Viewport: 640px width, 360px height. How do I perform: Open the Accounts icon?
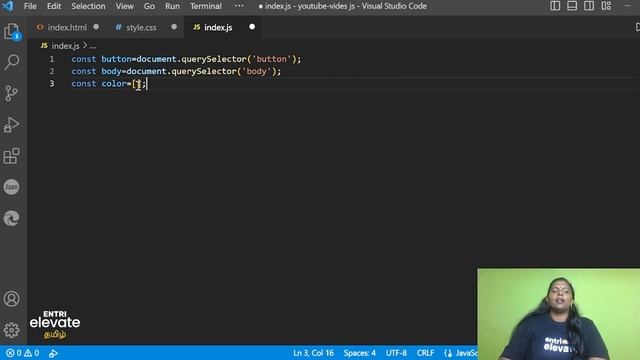coord(11,299)
